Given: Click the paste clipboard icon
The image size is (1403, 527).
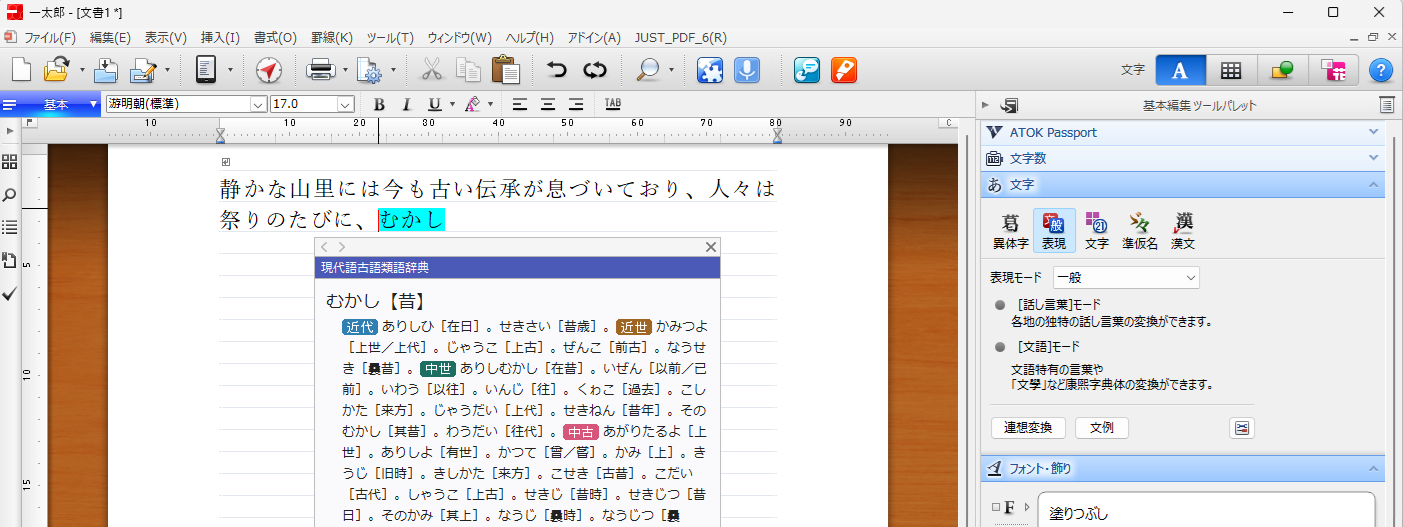Looking at the screenshot, I should coord(505,70).
